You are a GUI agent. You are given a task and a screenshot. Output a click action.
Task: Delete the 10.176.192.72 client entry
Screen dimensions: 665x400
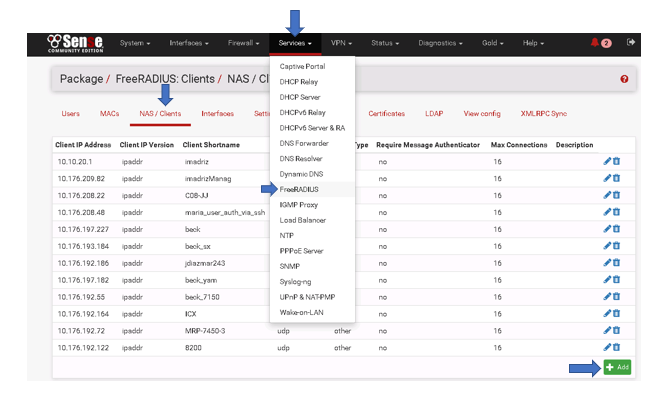point(616,330)
